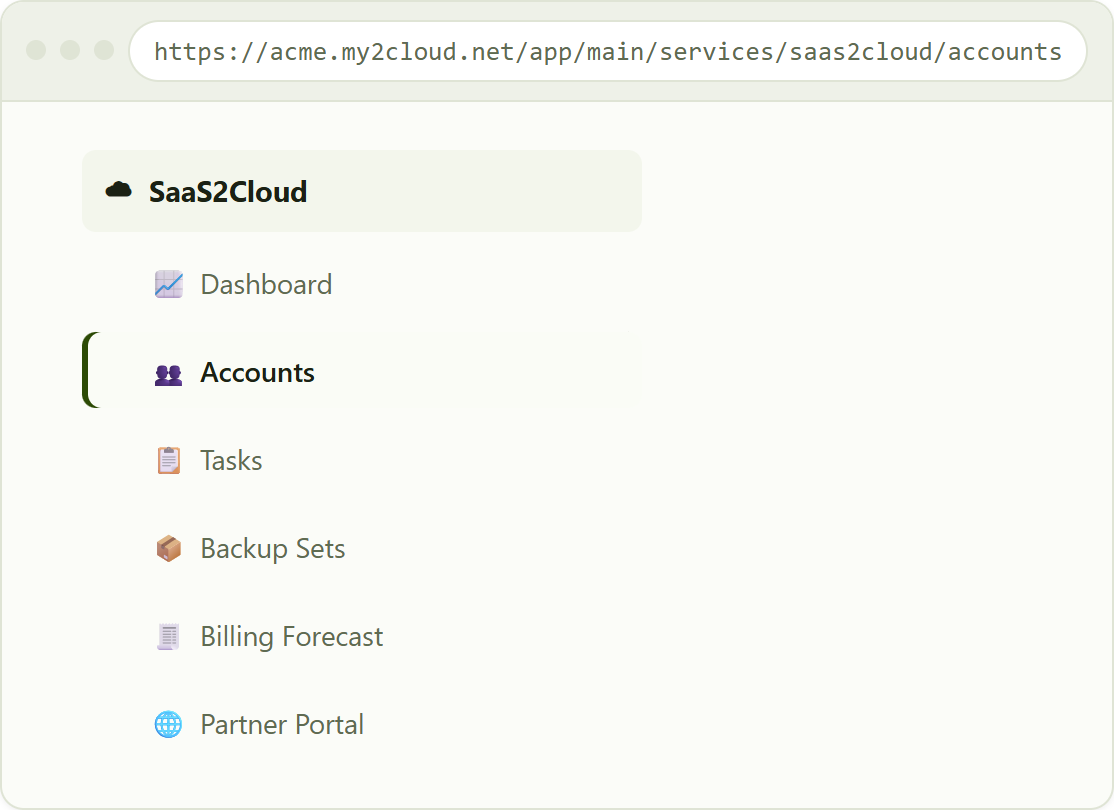The width and height of the screenshot is (1114, 810).
Task: Collapse the SaaS2Cloud section header
Action: pos(362,191)
